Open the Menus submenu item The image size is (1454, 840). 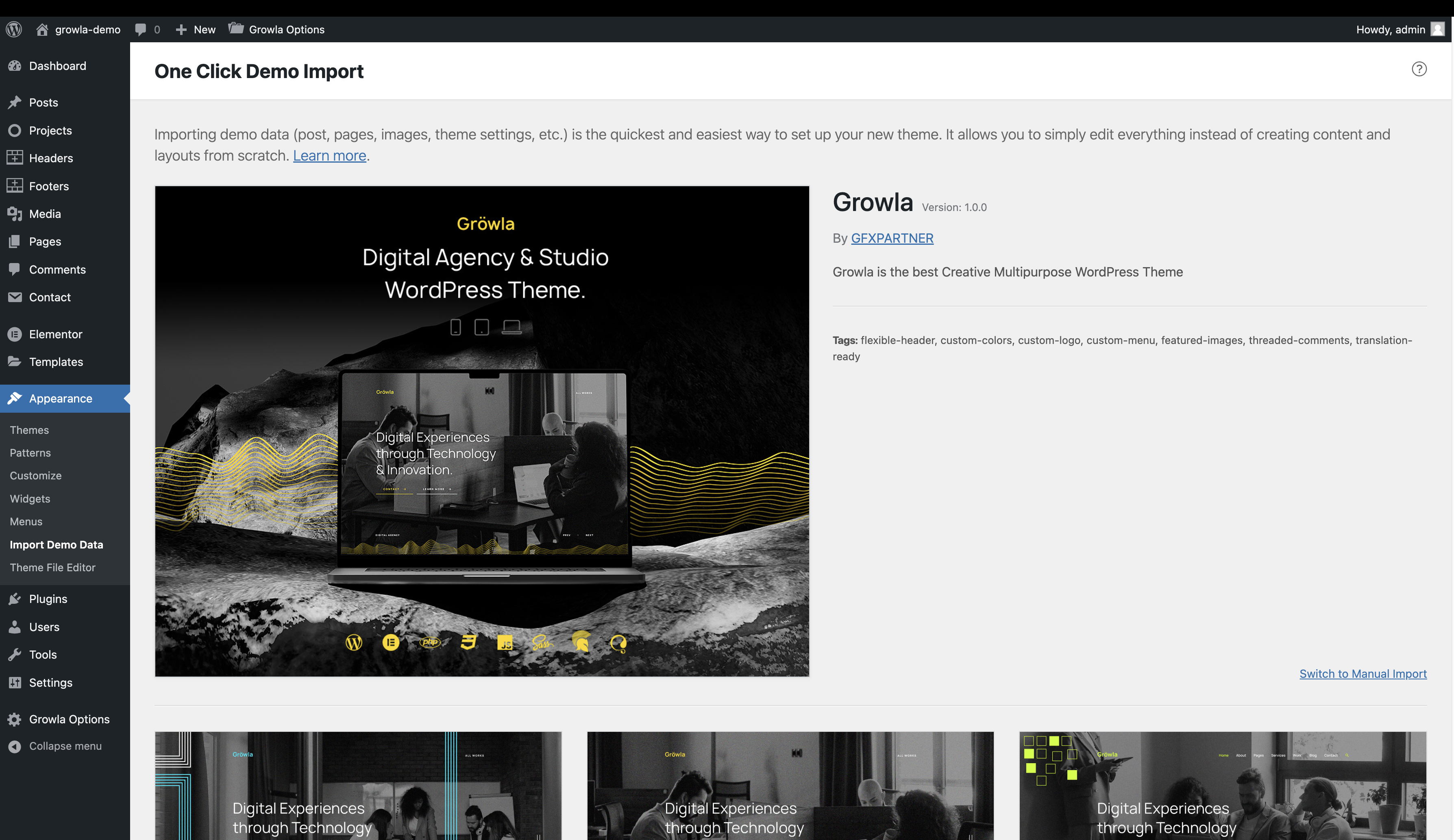[x=26, y=522]
